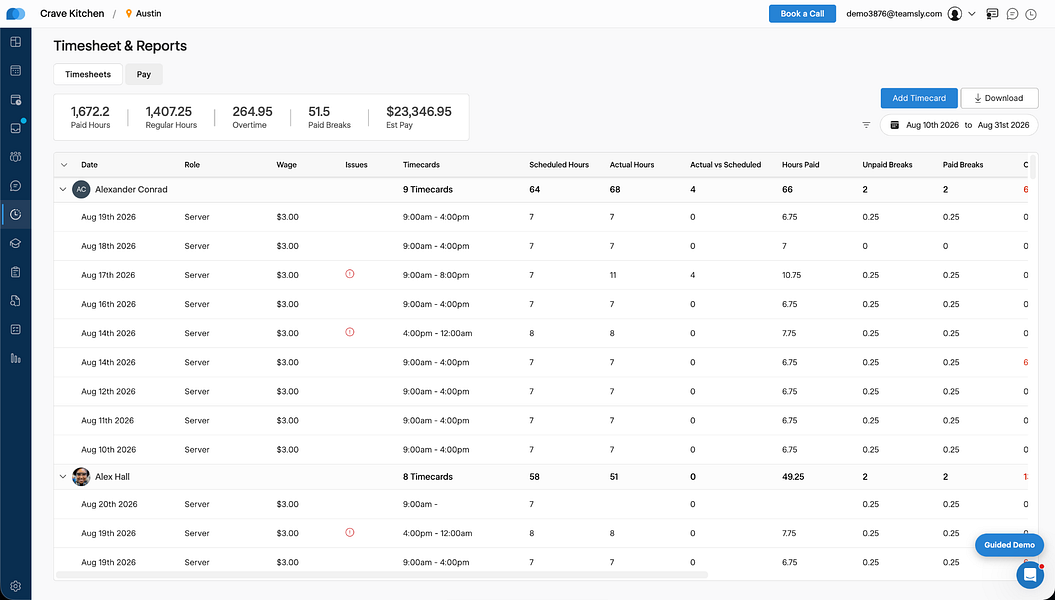
Task: Click the Book a Call button
Action: pos(802,13)
